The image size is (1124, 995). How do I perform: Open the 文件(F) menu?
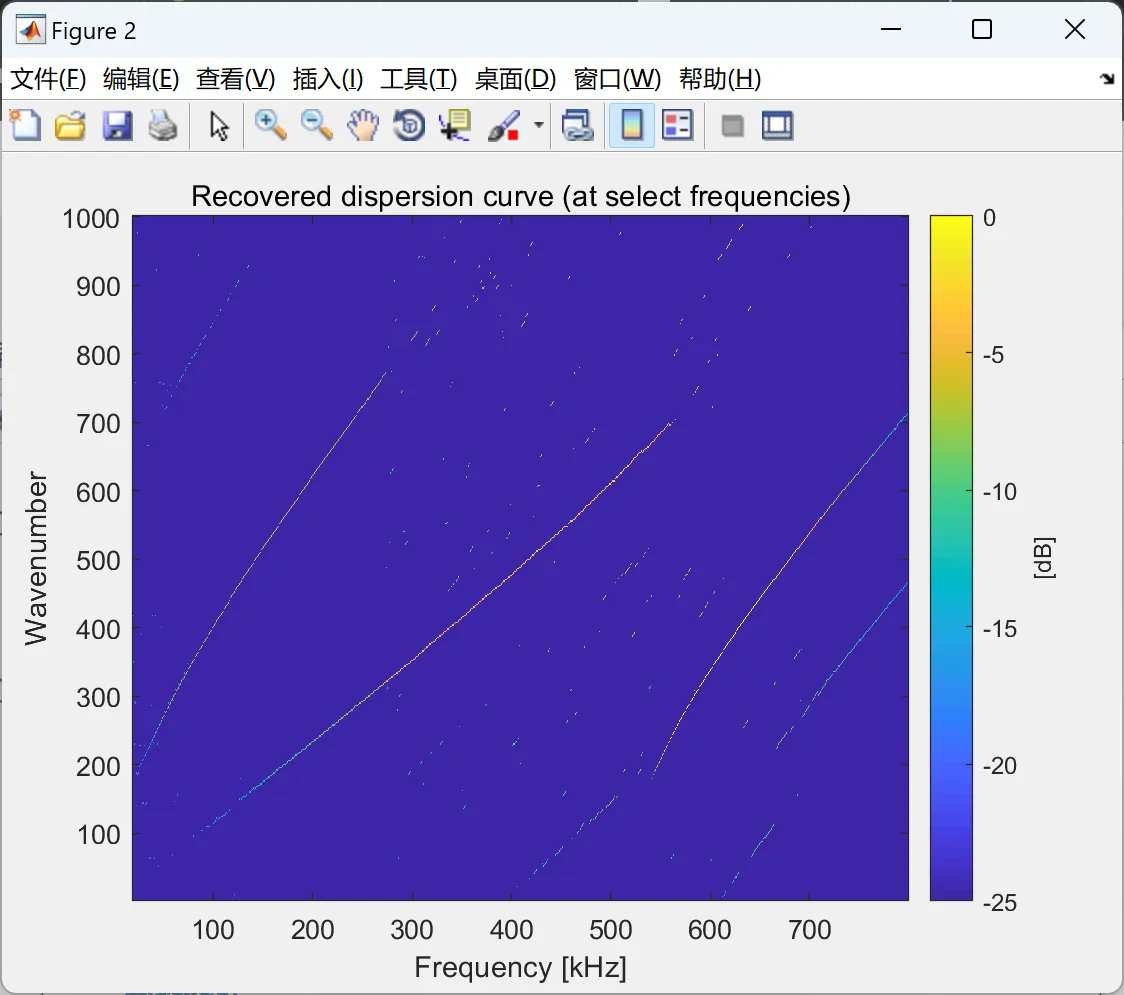pos(48,79)
